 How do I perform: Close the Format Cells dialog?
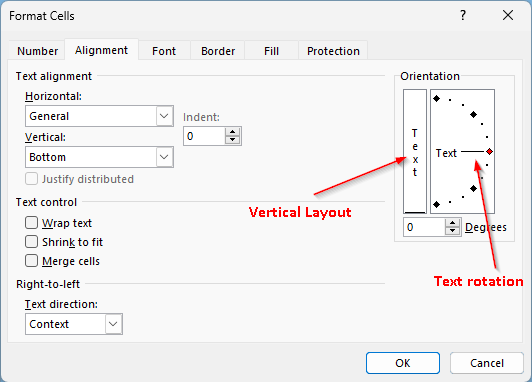tap(508, 15)
